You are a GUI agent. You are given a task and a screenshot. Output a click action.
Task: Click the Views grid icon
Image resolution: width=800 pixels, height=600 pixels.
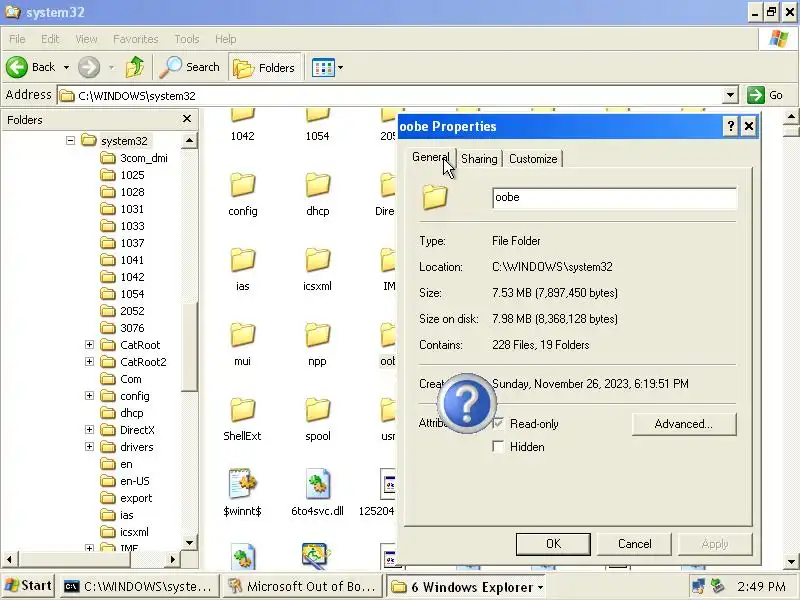pos(323,67)
